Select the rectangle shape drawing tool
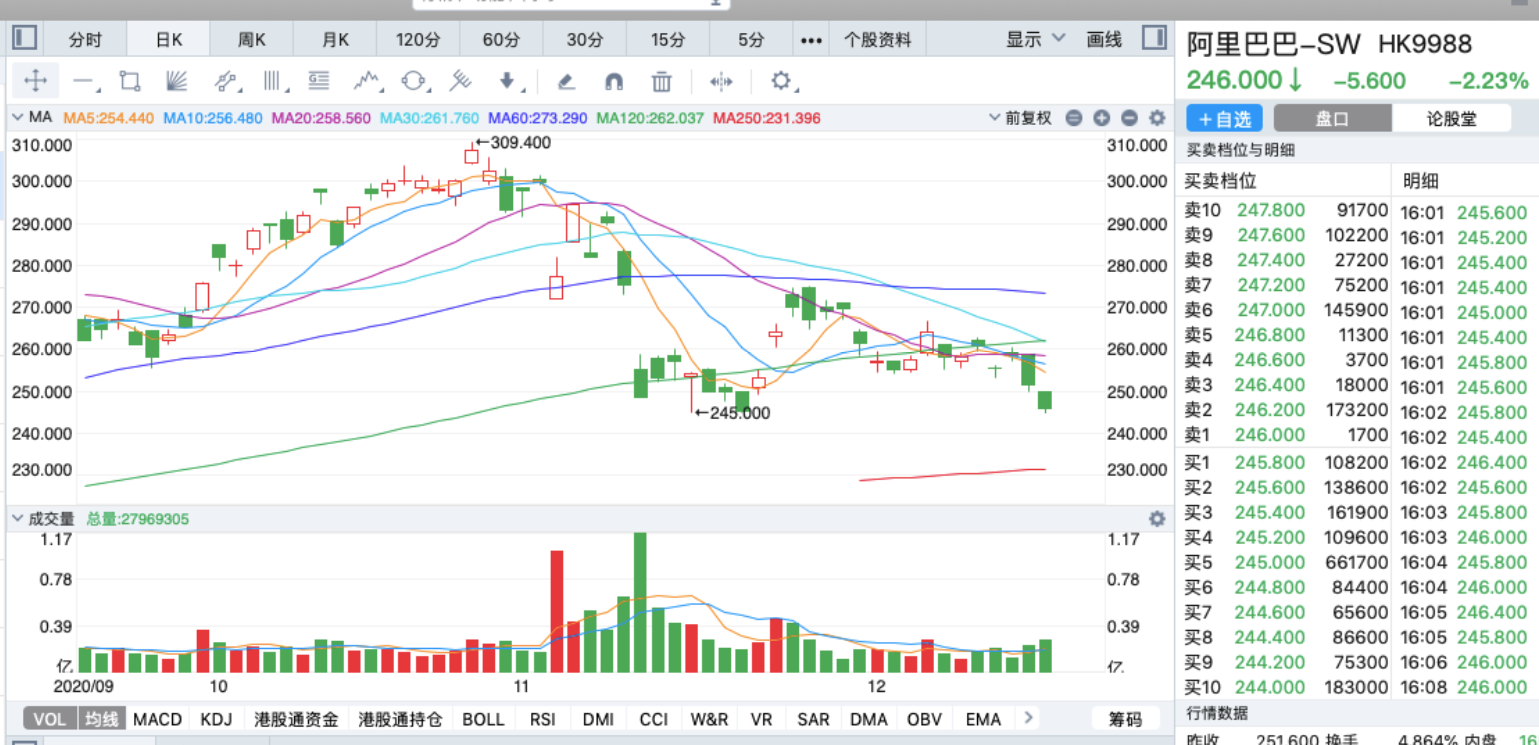Screen dimensions: 1539x745 [x=130, y=81]
